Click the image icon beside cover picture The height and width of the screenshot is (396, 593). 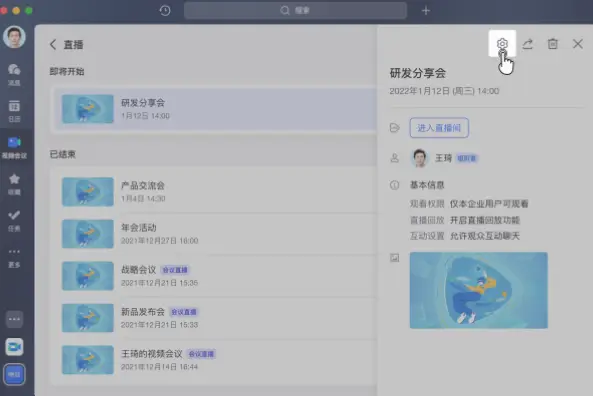[394, 258]
